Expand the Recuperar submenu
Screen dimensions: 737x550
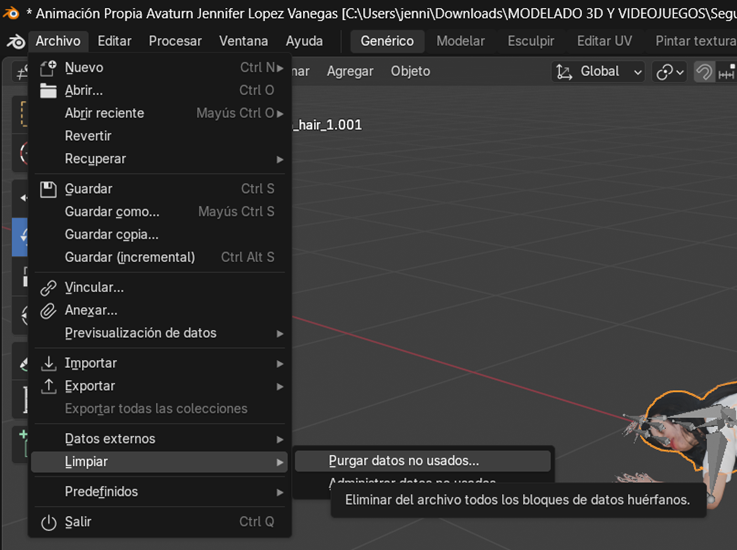pos(160,159)
